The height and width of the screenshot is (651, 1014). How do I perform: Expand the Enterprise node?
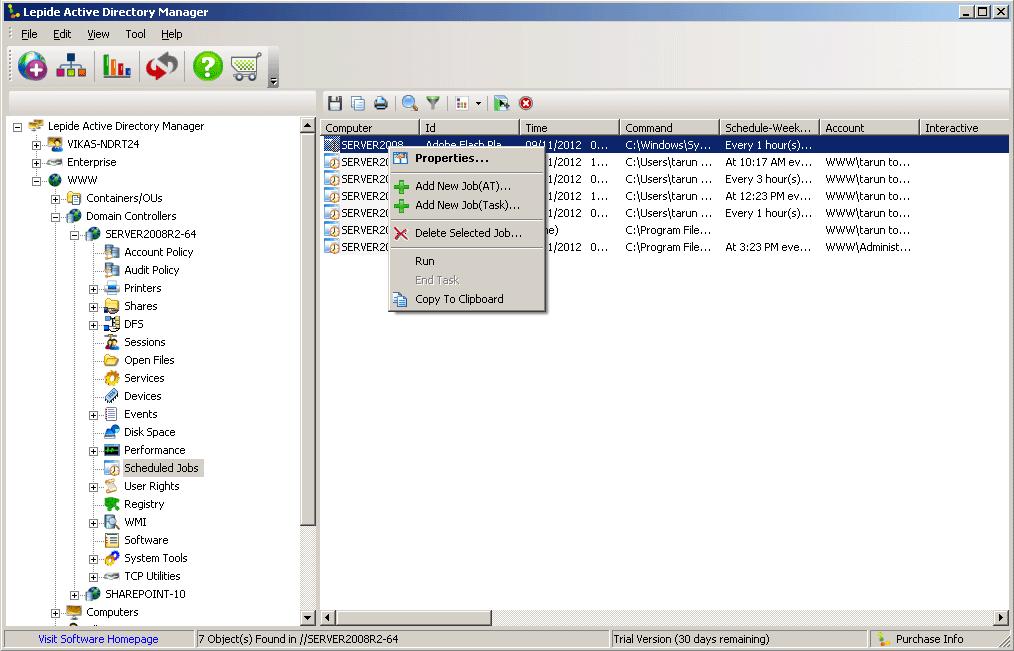click(36, 163)
